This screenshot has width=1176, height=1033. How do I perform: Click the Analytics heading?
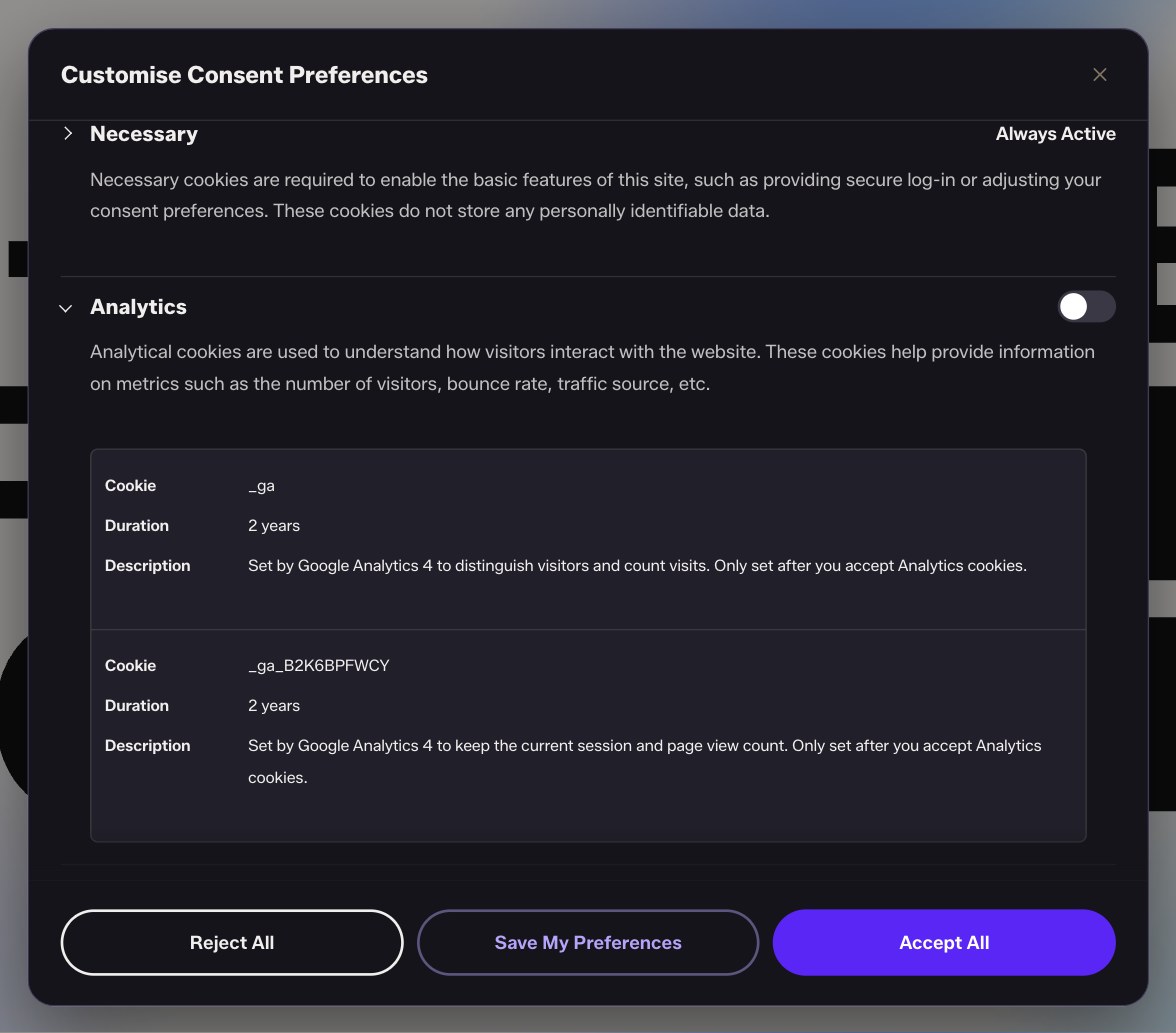[x=138, y=307]
